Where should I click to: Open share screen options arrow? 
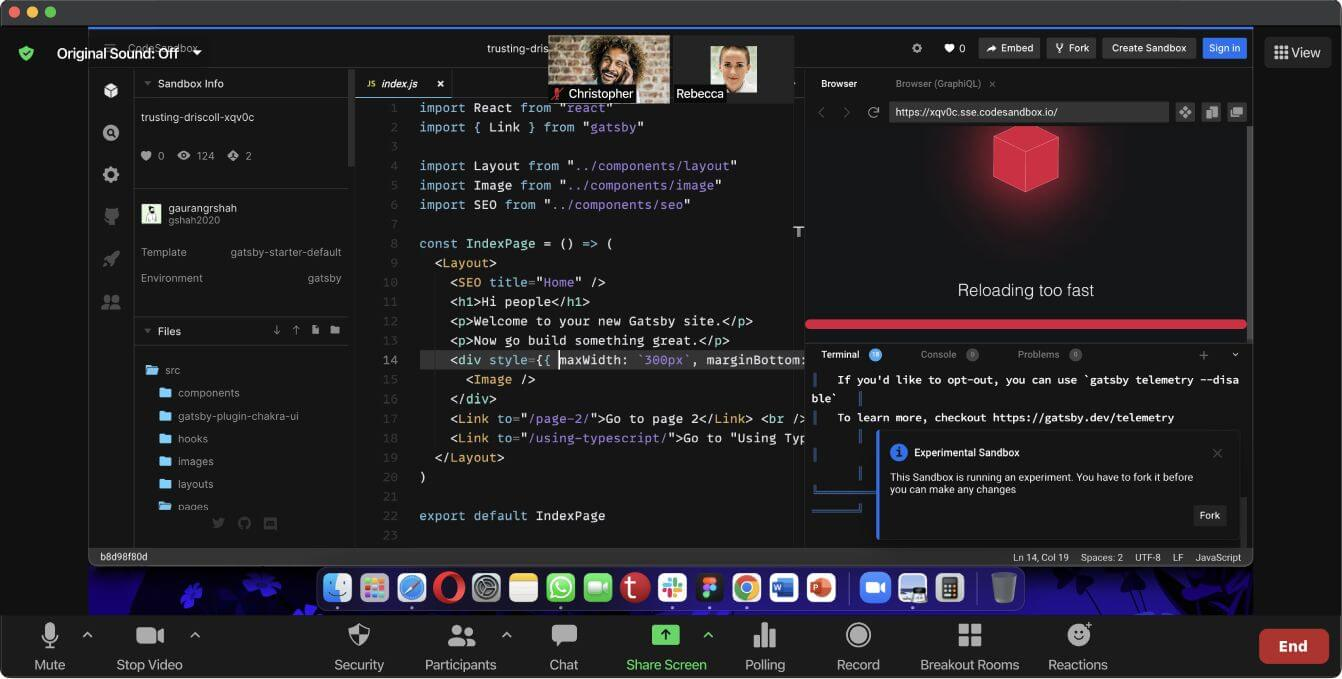point(708,635)
